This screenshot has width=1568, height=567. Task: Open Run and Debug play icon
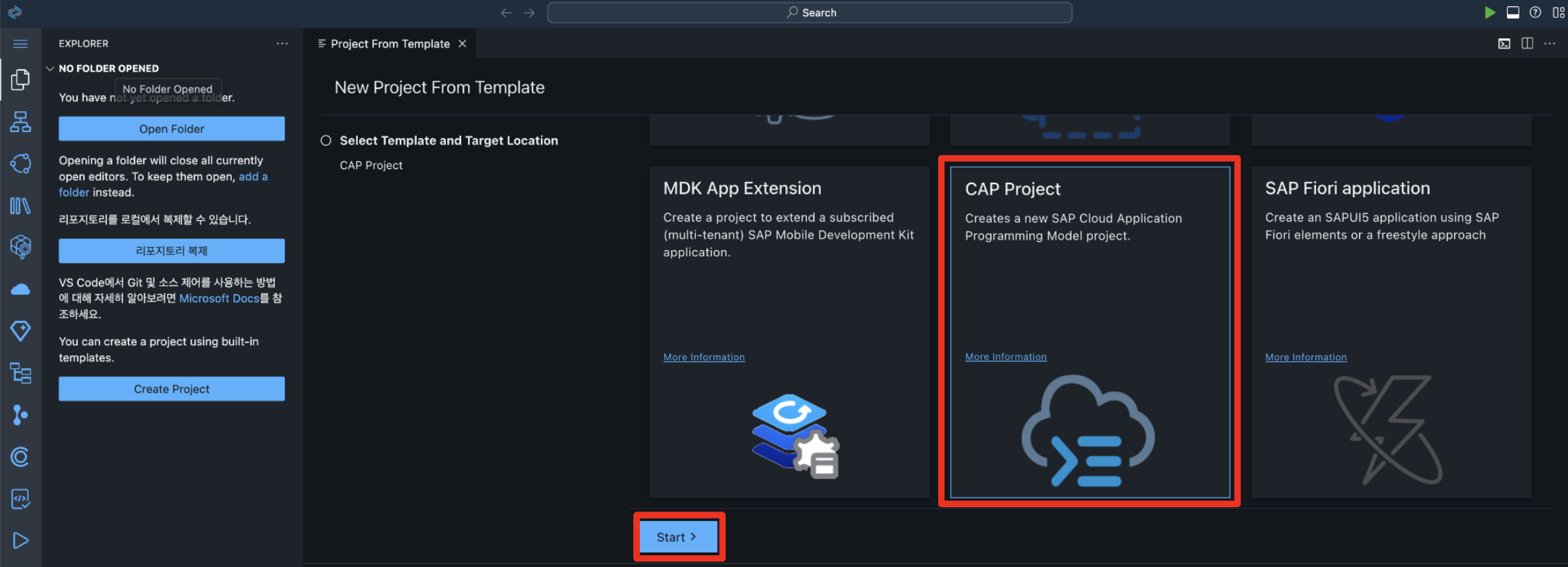click(20, 541)
